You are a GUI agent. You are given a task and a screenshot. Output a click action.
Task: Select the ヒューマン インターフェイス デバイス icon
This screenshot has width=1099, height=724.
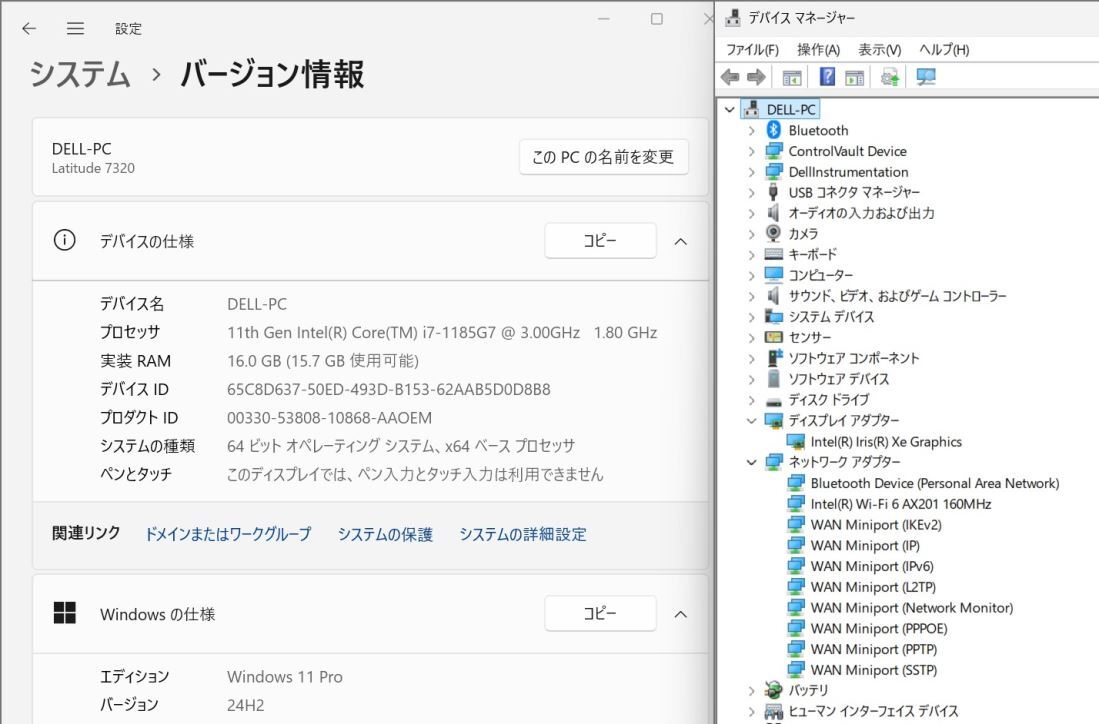point(774,711)
